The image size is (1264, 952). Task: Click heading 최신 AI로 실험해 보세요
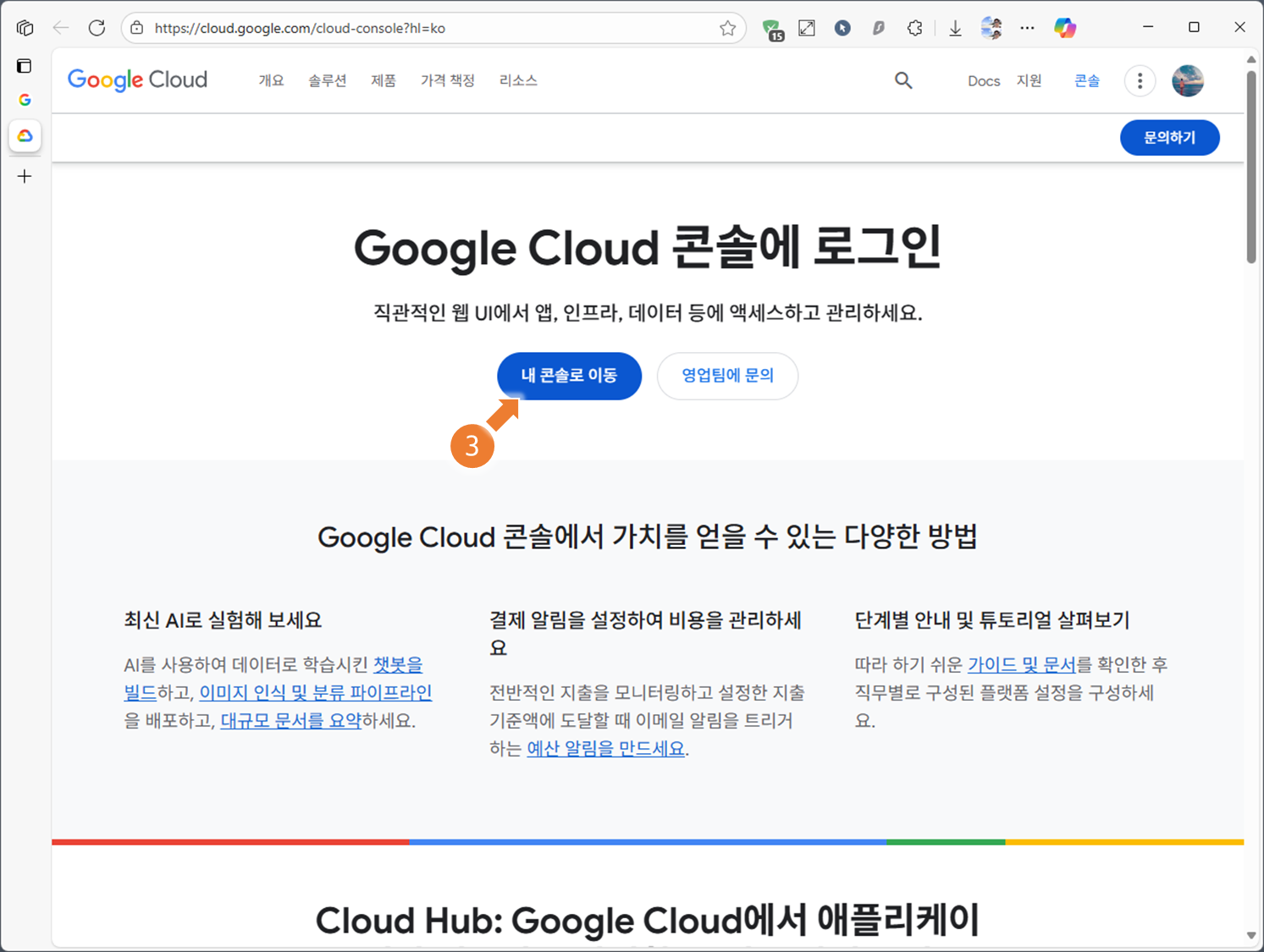point(223,620)
